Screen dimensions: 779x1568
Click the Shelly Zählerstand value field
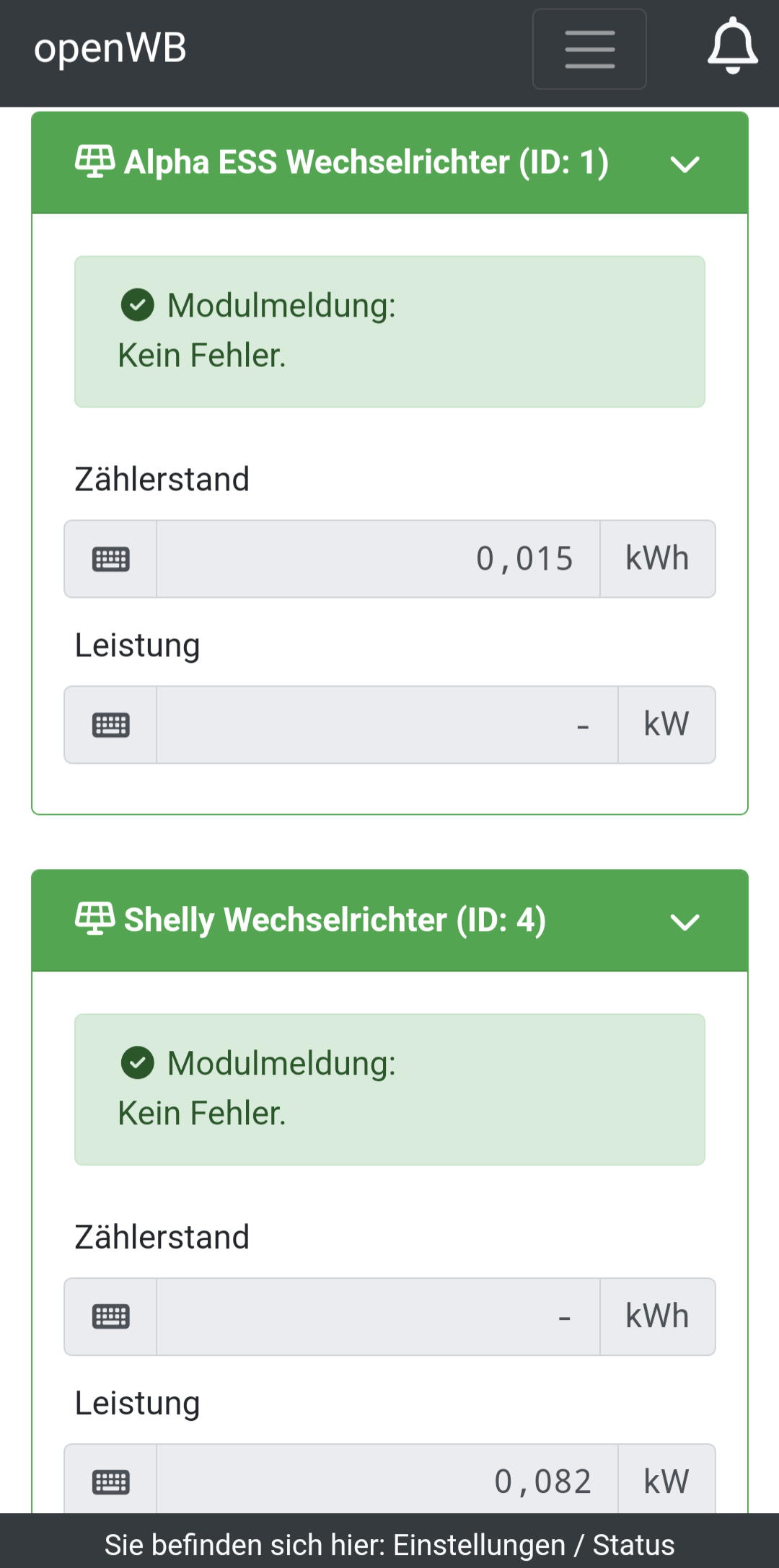(378, 1317)
